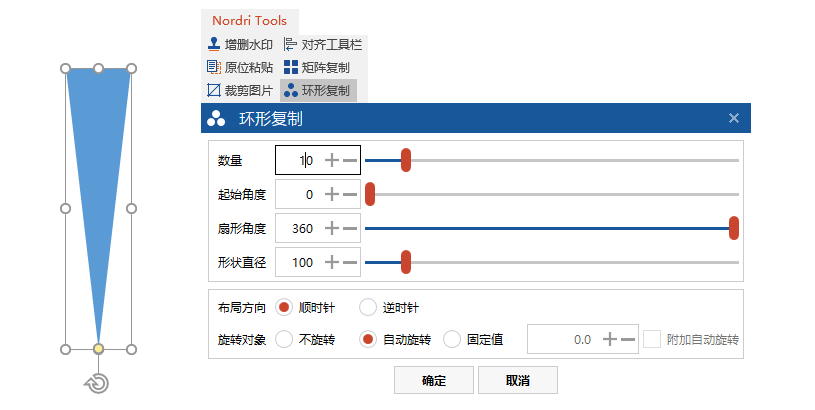815x410 pixels.
Task: Decrease the fixed rotation value with minus
Action: 628,339
